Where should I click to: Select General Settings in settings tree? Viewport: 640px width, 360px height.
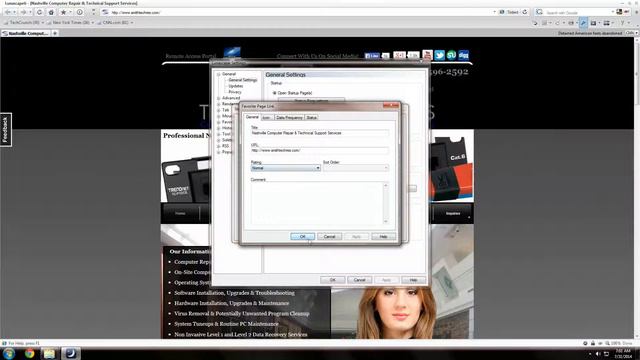243,80
